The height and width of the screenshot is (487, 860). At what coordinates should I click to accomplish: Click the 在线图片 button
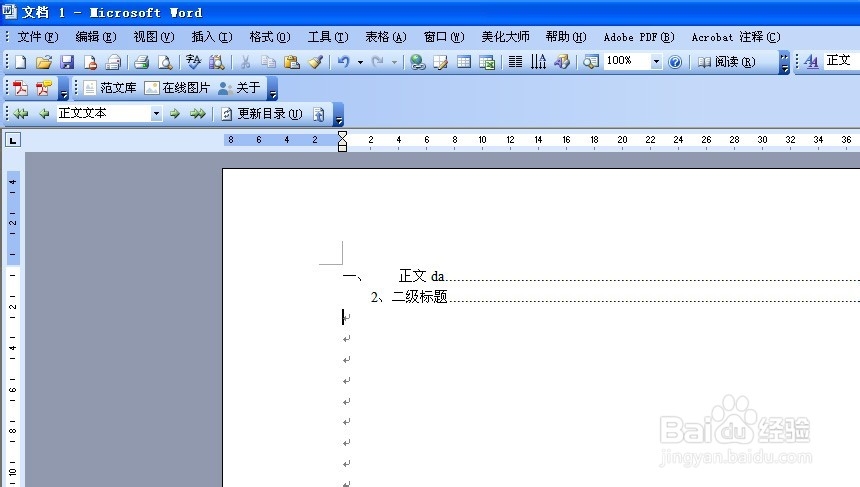pos(178,88)
